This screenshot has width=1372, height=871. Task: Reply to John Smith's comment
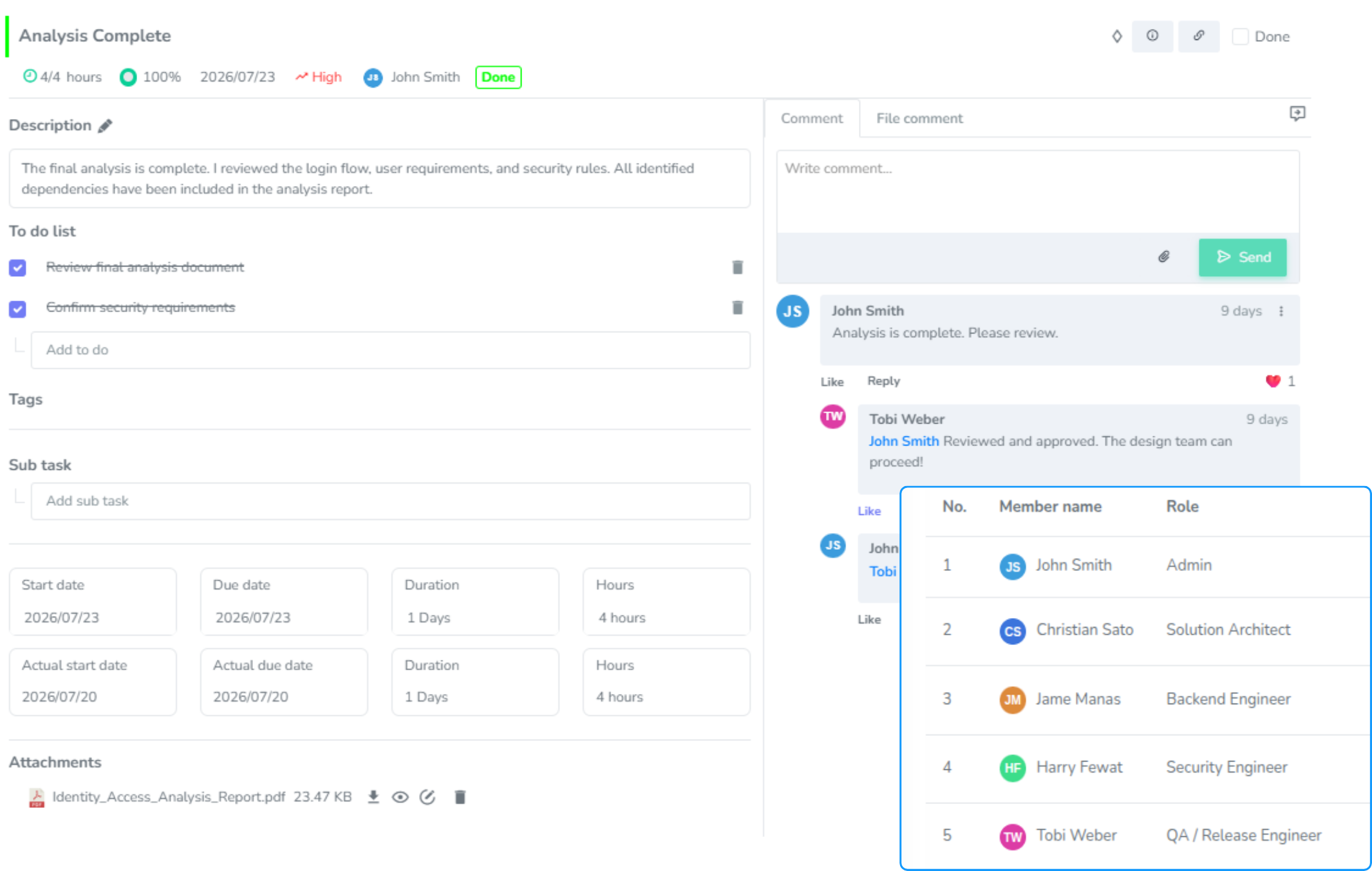pyautogui.click(x=883, y=381)
